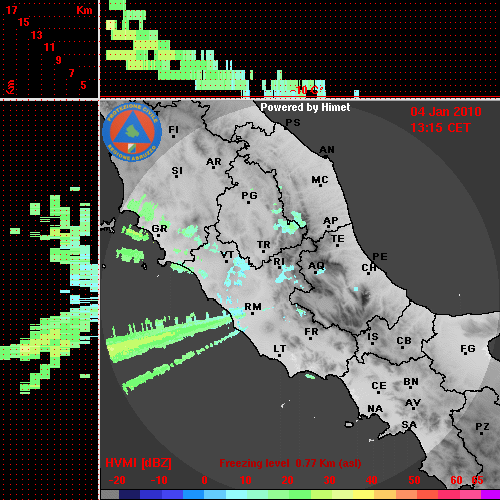
Task: Click the -10 value on the dBZ scale
Action: click(159, 480)
